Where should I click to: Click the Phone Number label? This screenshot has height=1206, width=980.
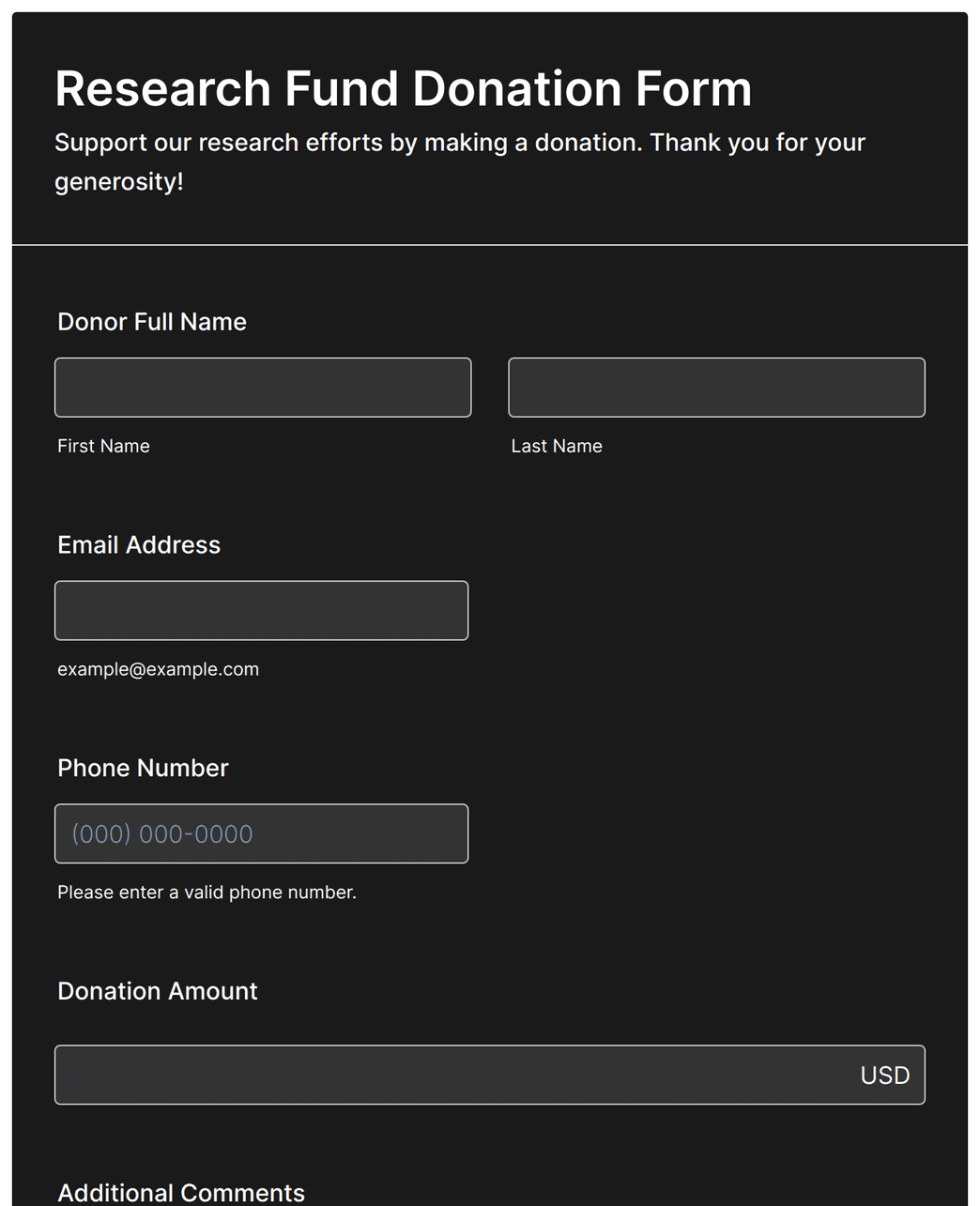click(143, 769)
